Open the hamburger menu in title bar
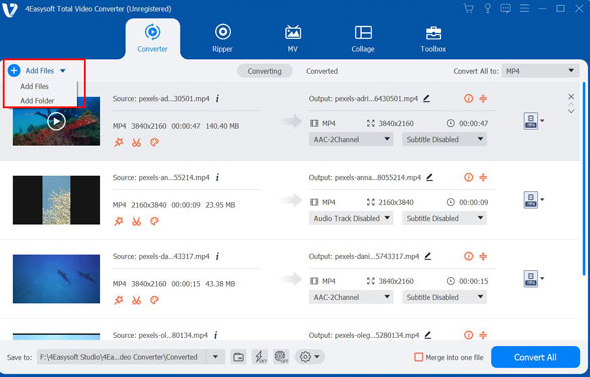The image size is (590, 377). click(524, 8)
